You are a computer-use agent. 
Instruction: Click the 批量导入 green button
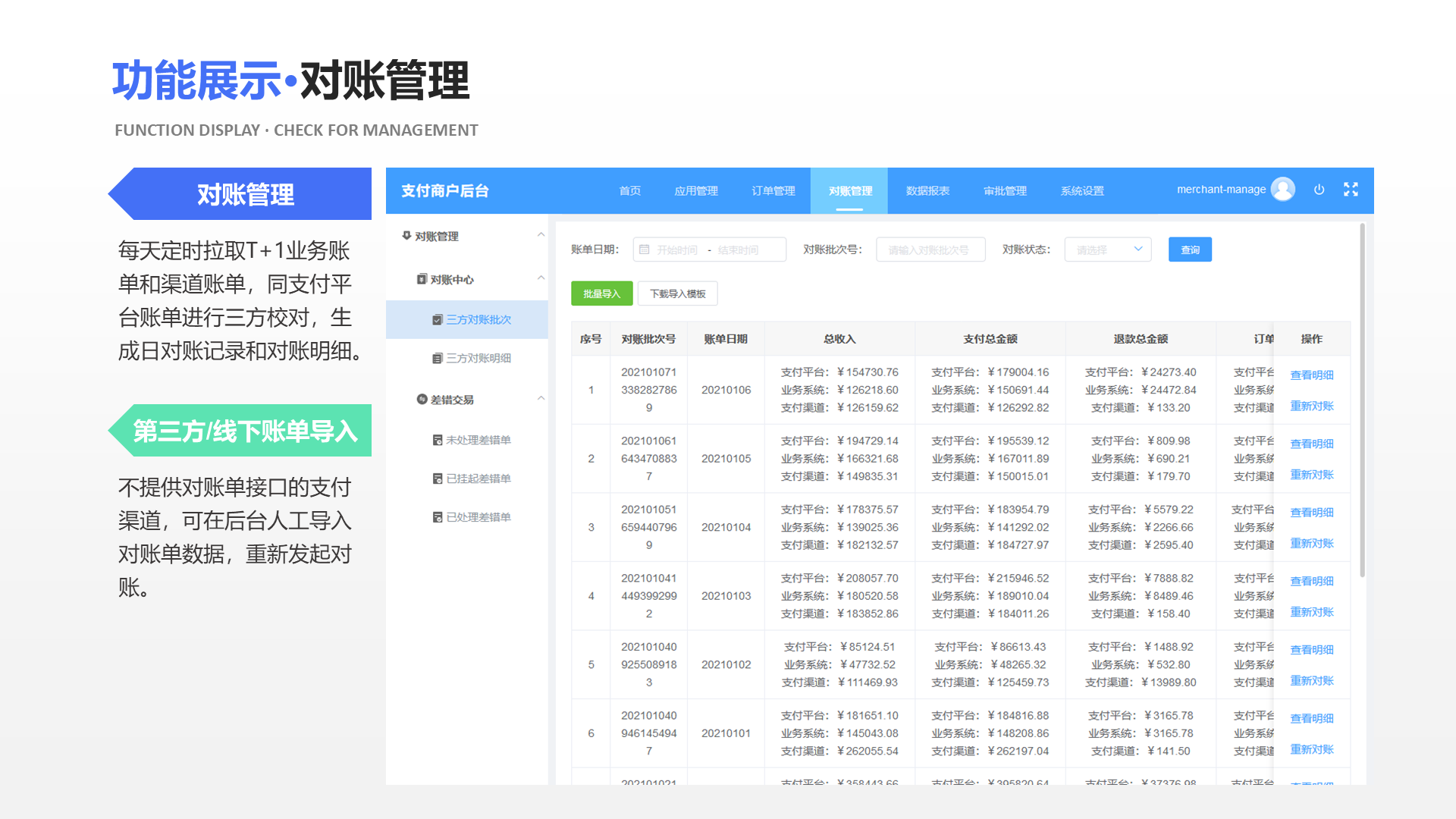point(601,293)
